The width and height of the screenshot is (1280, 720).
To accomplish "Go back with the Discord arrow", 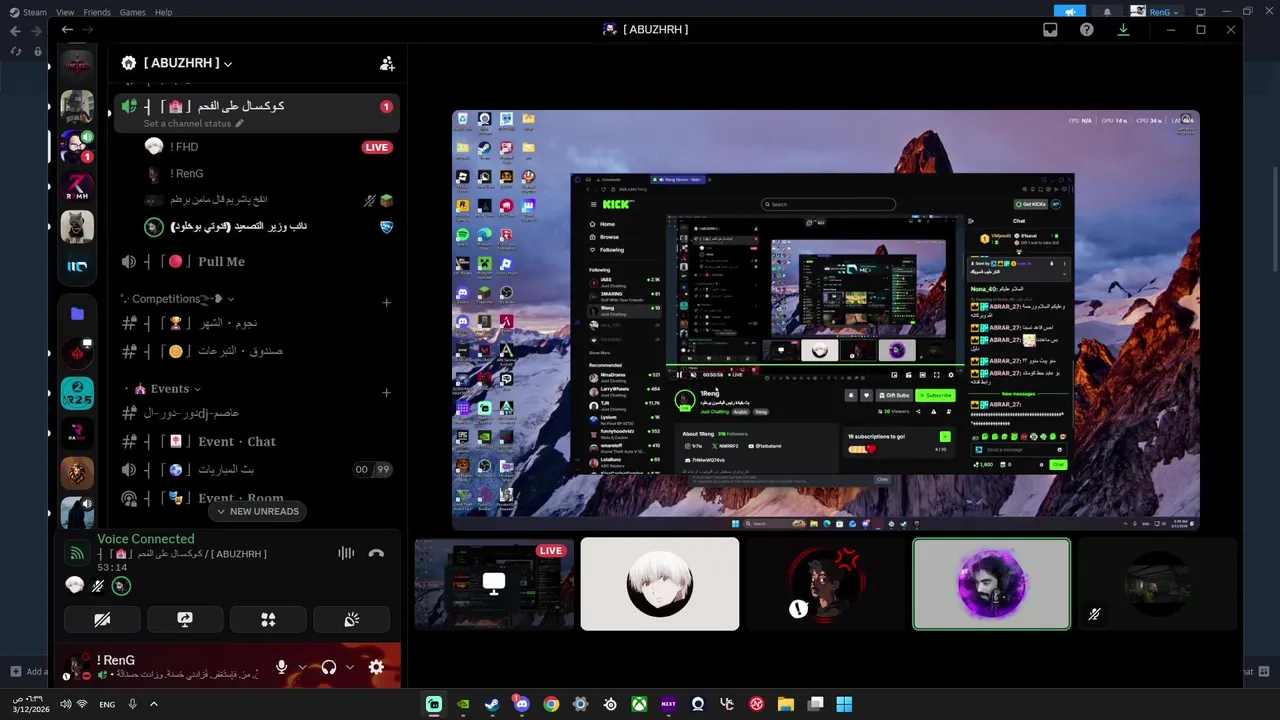I will coord(67,30).
